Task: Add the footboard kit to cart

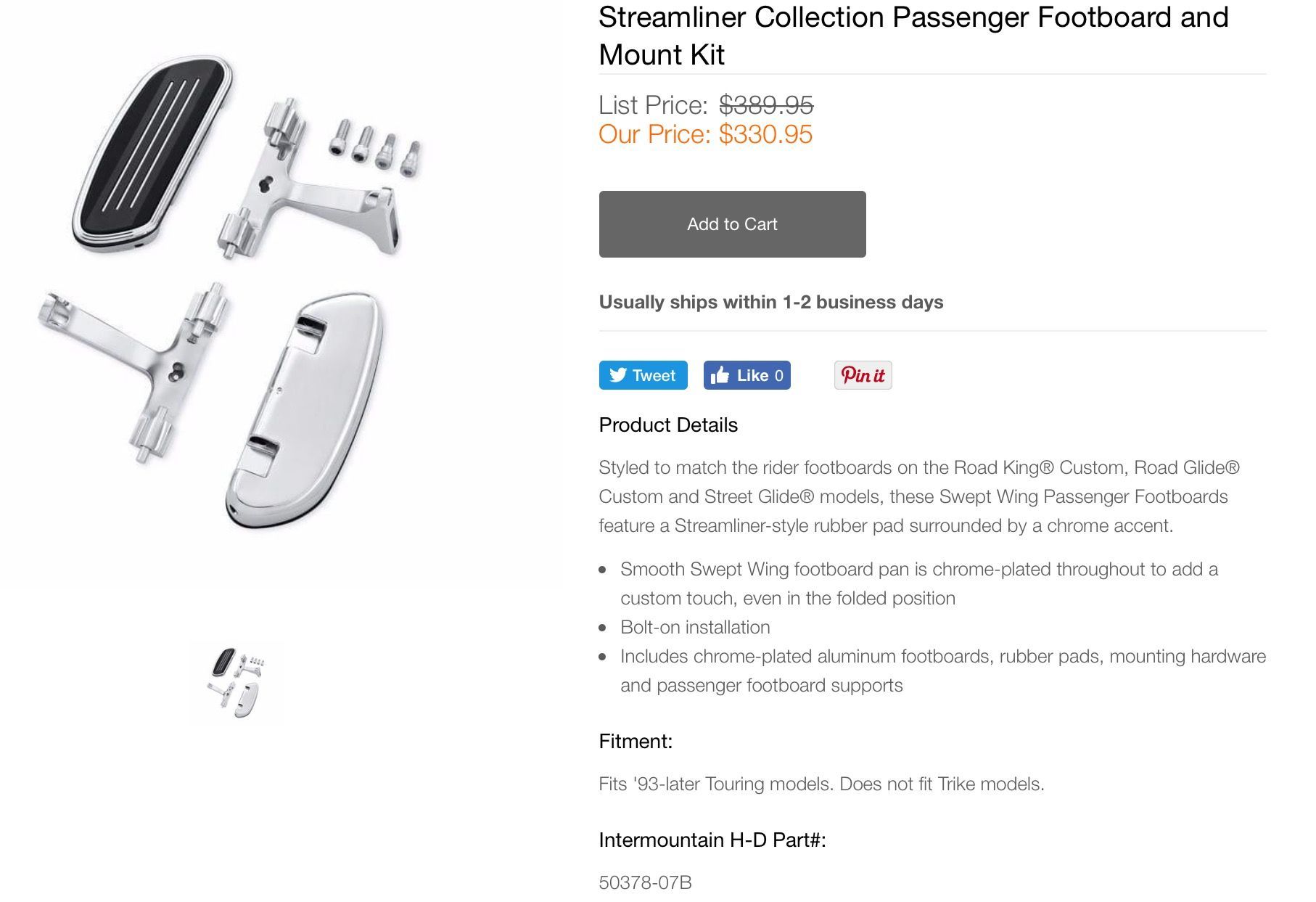Action: point(732,224)
